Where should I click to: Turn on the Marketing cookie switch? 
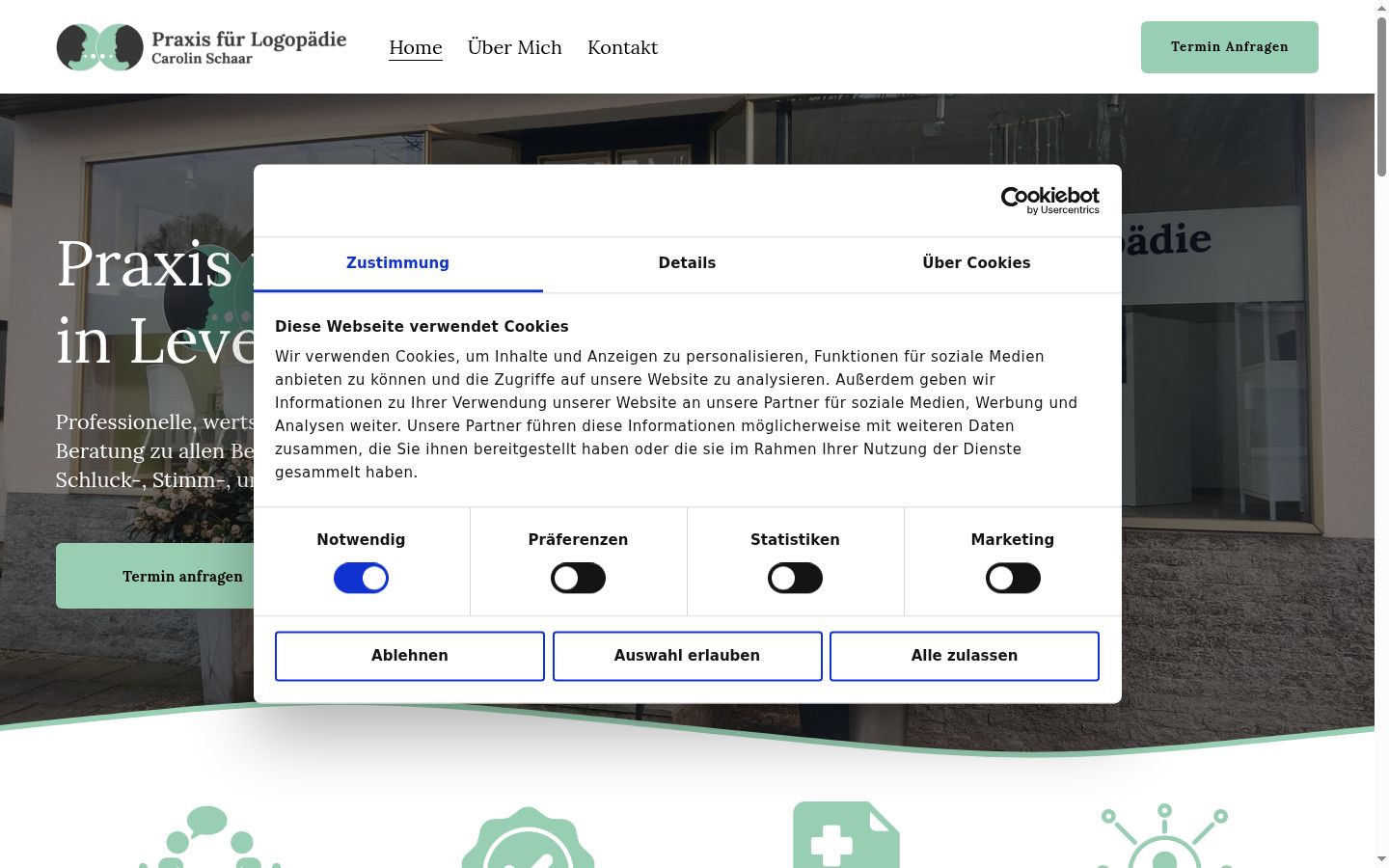tap(1013, 579)
